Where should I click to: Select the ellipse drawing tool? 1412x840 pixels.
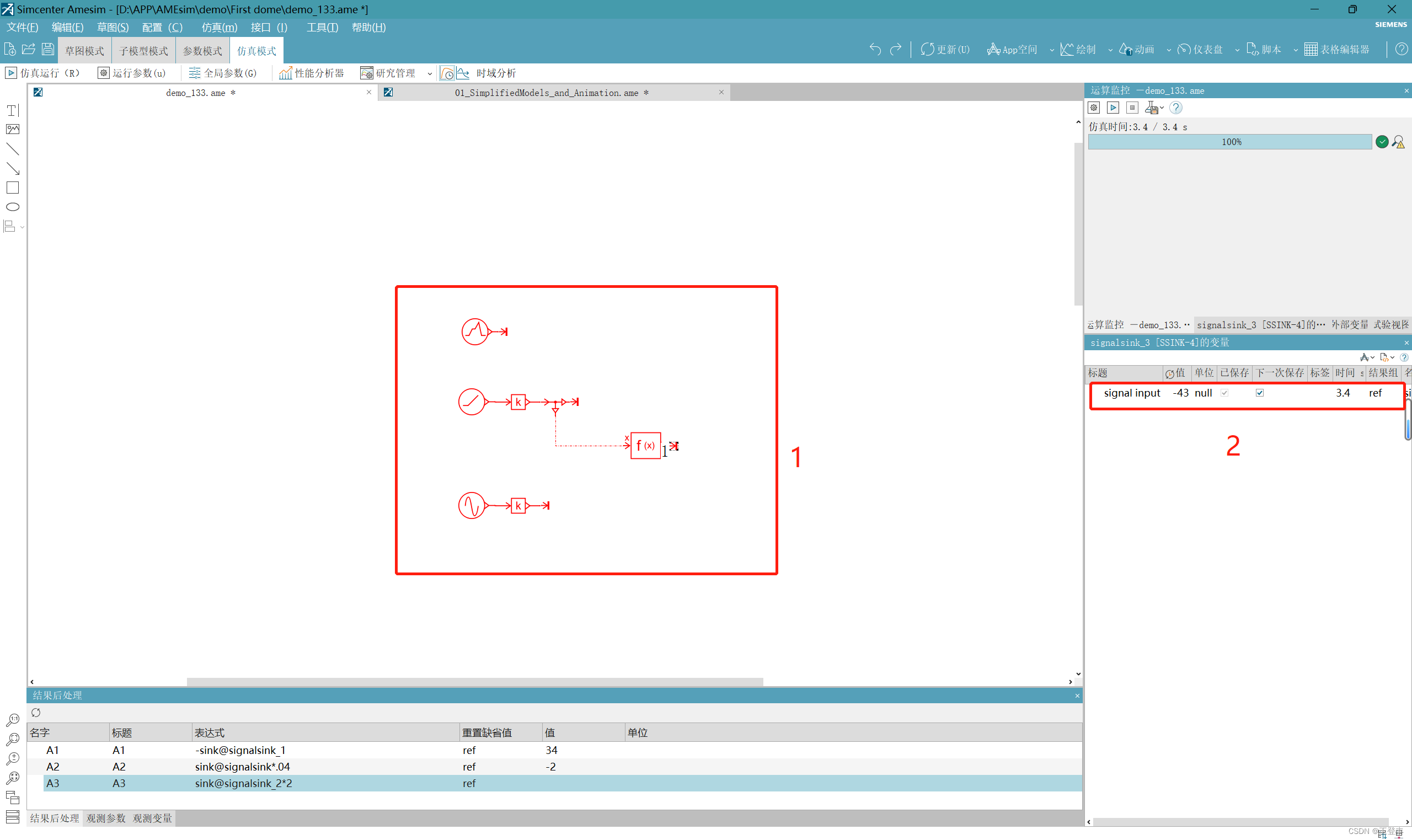click(x=13, y=207)
